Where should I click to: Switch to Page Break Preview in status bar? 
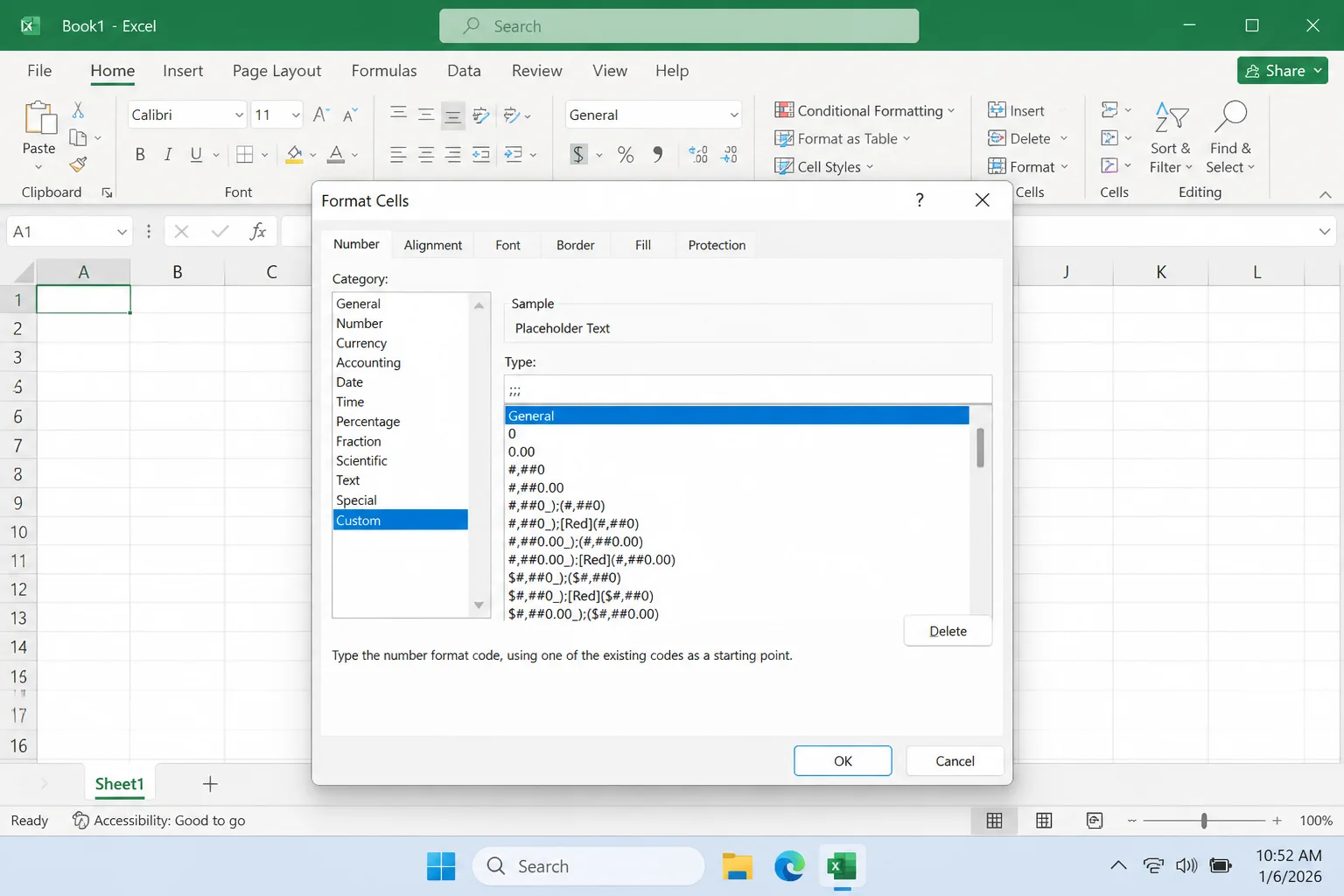(x=1095, y=820)
